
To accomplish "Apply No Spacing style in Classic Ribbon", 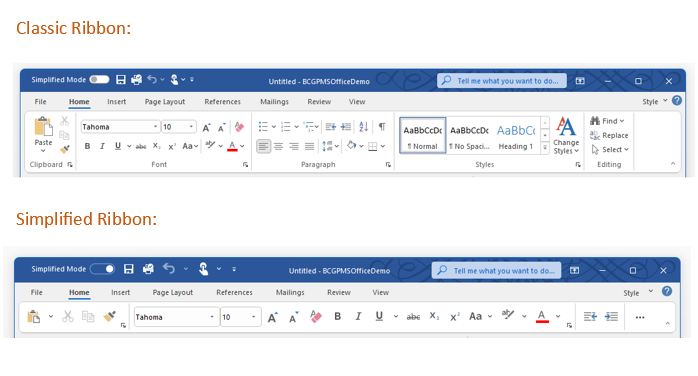I will tap(469, 136).
